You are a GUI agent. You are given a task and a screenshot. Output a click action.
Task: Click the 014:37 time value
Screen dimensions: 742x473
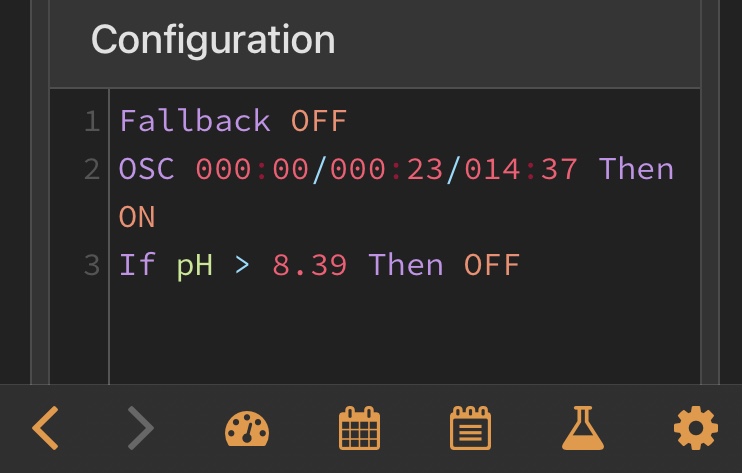tap(521, 168)
